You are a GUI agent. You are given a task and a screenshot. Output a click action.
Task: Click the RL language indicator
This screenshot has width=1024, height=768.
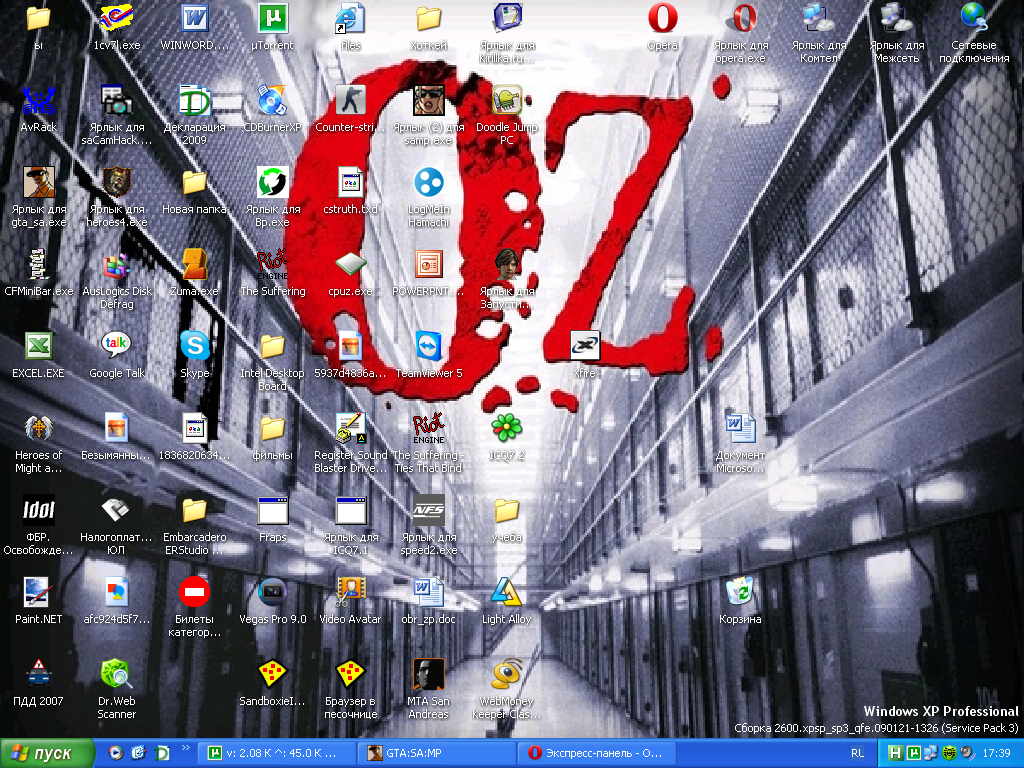857,753
